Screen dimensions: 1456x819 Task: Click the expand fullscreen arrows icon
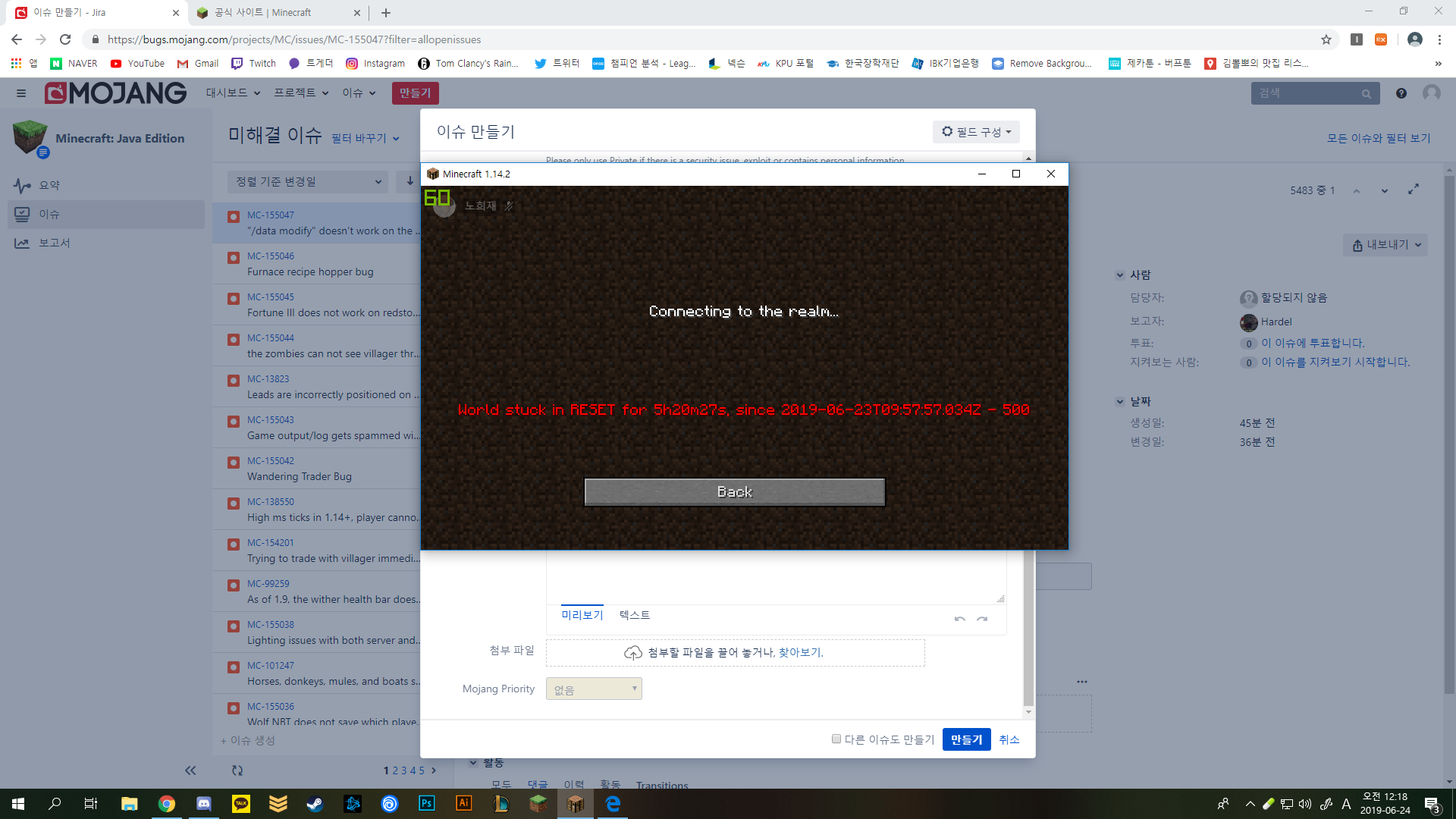point(1413,190)
